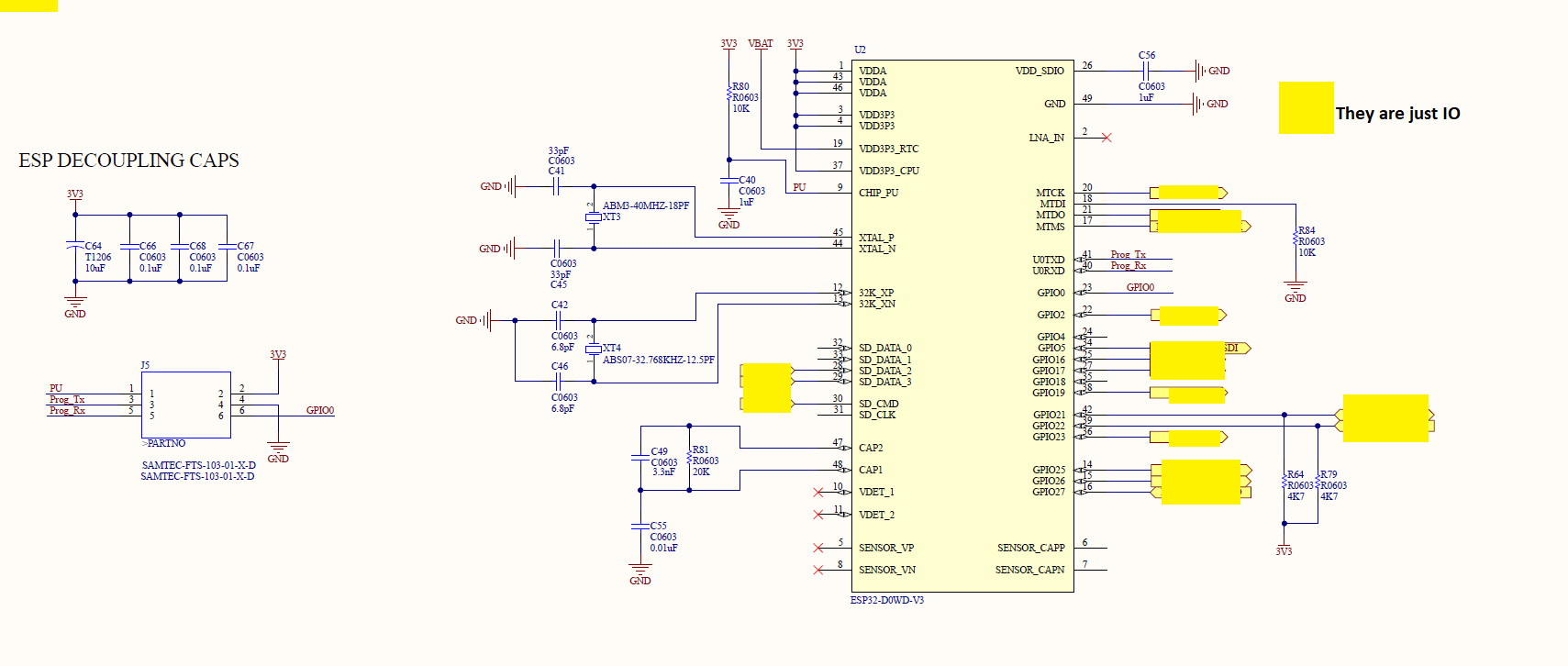The width and height of the screenshot is (1568, 666).
Task: Select the R64 4K7 resistor designator
Action: [x=1296, y=474]
